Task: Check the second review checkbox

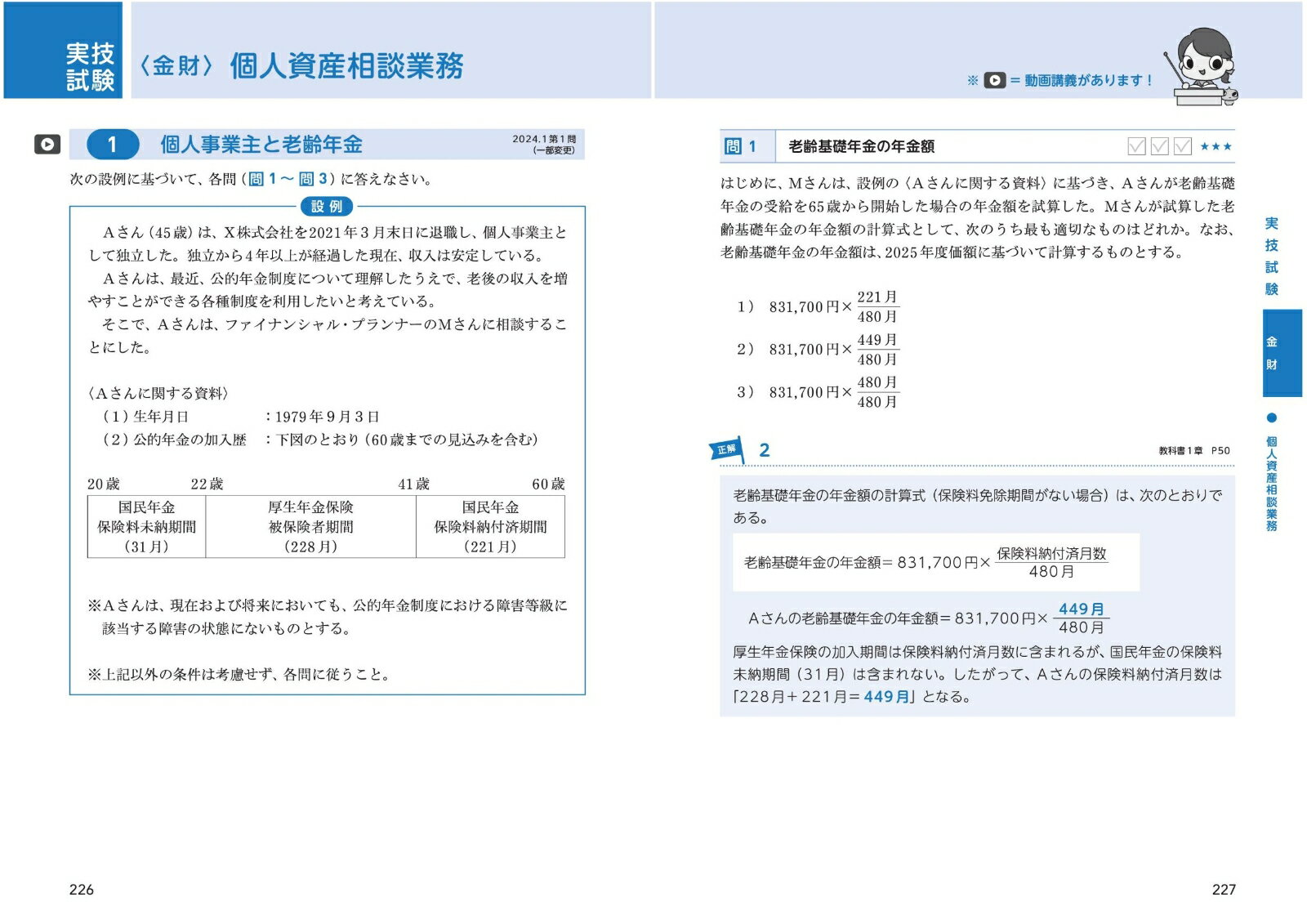Action: click(x=1159, y=146)
